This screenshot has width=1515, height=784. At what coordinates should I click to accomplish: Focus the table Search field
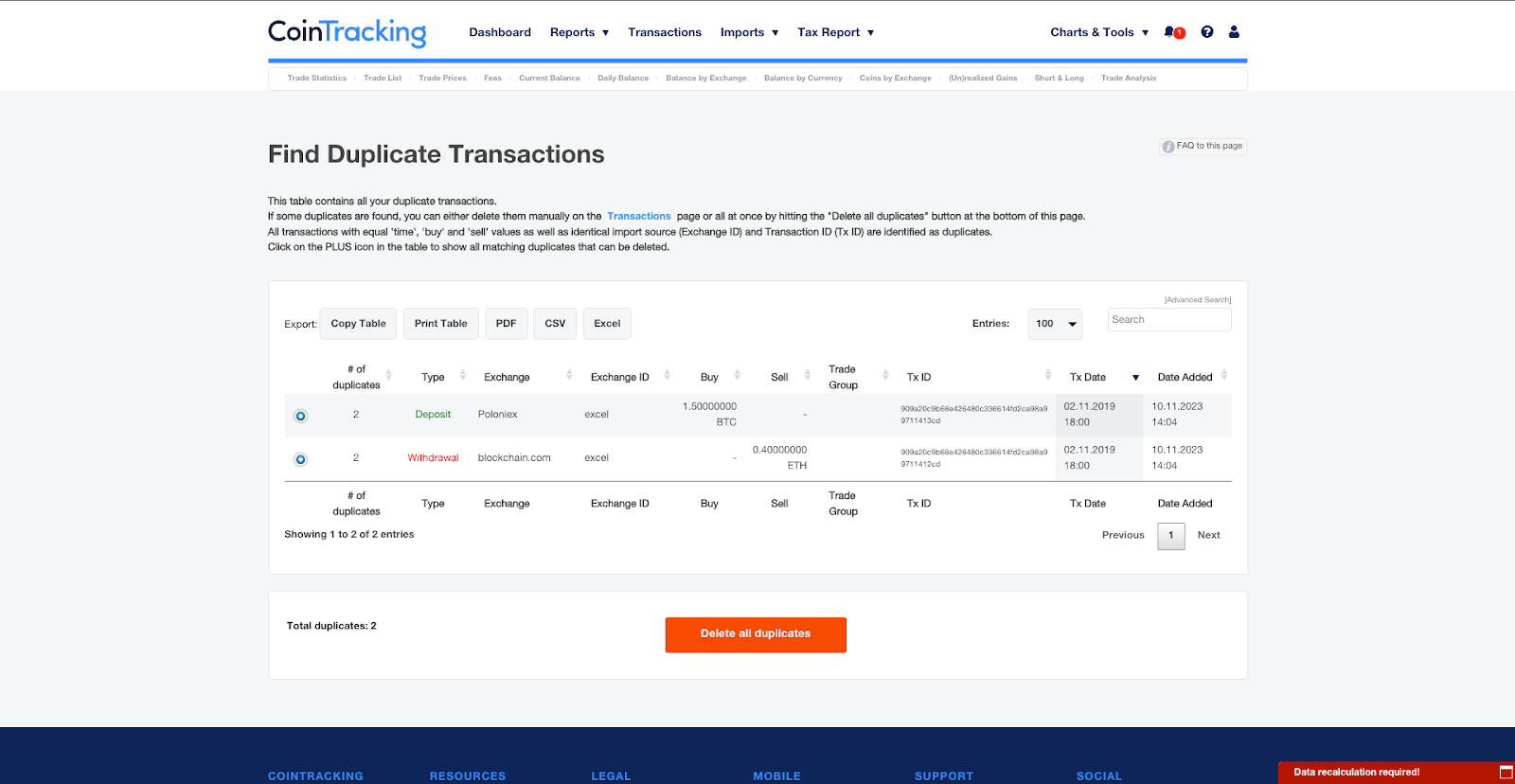click(1169, 320)
